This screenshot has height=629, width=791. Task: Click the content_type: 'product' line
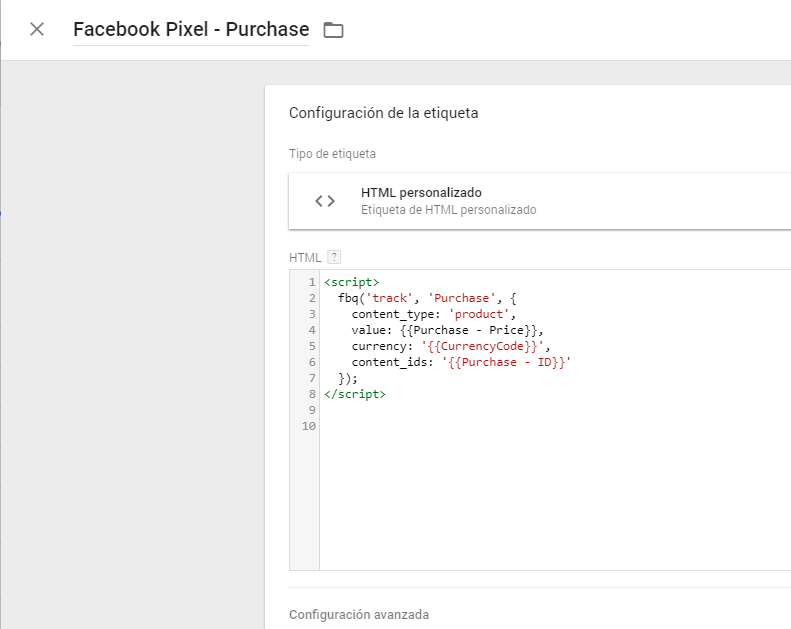tap(433, 314)
